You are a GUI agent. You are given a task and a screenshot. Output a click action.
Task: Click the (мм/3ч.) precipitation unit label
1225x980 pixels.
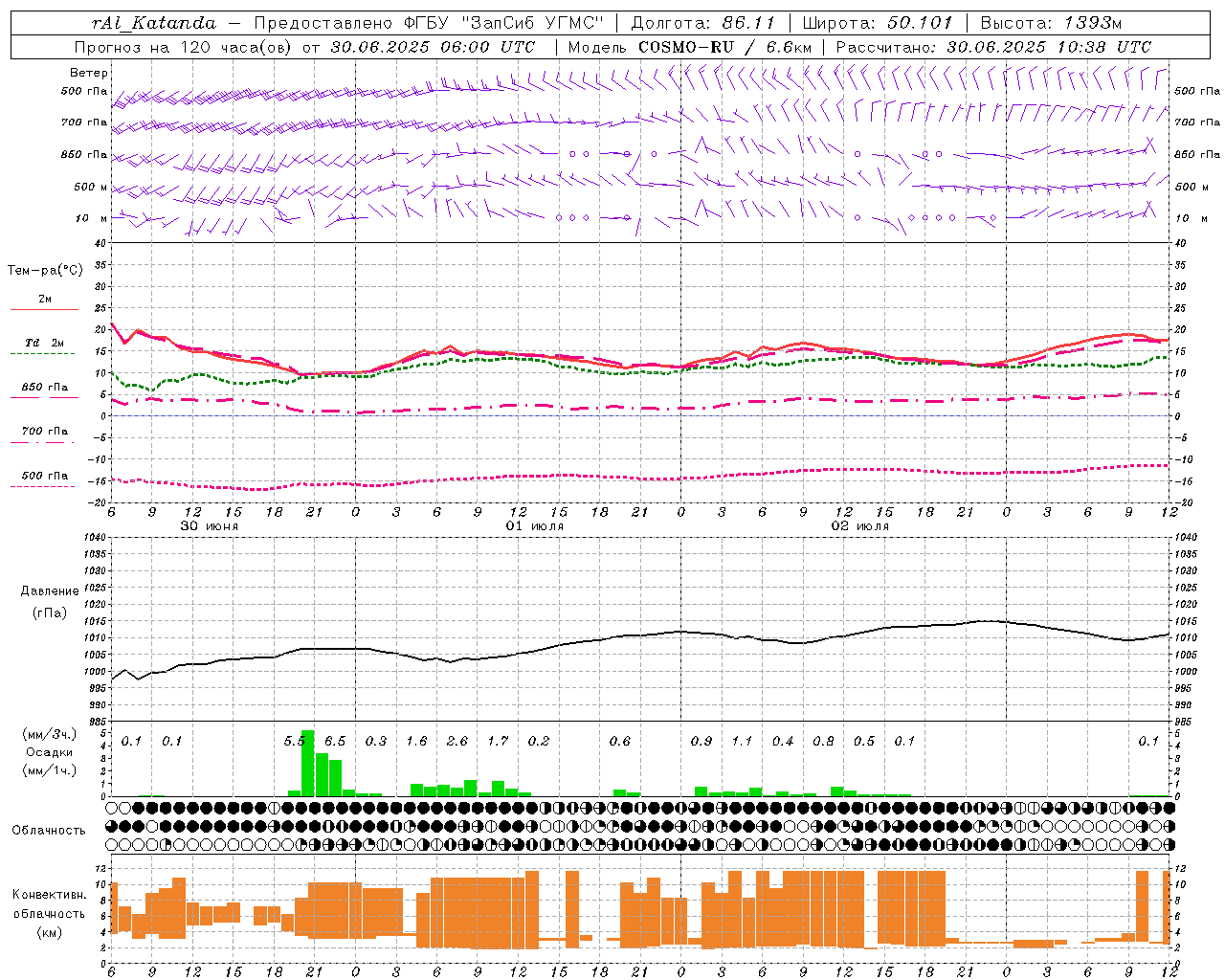click(x=51, y=734)
